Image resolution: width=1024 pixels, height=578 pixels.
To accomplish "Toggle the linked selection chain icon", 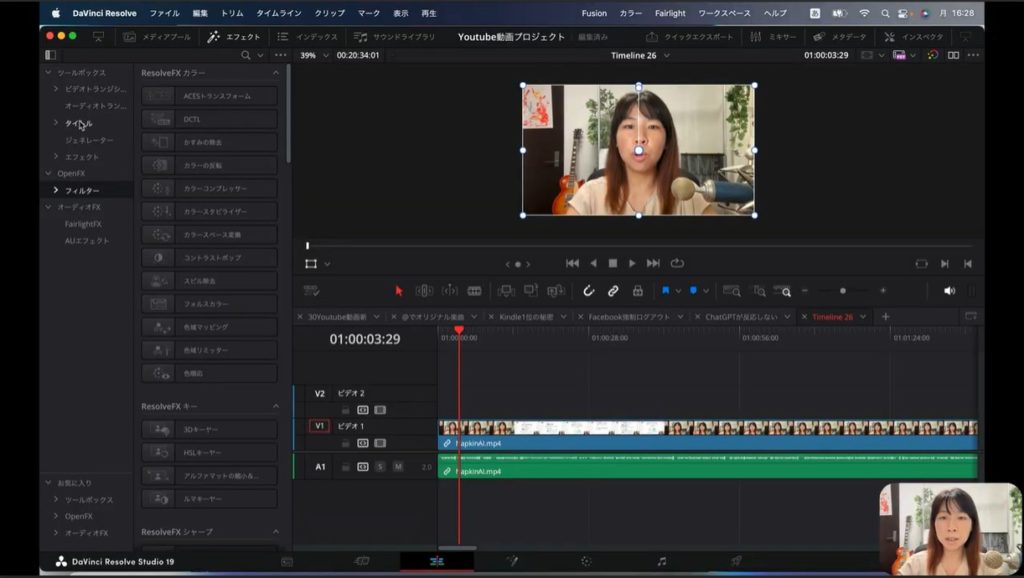I will point(613,291).
